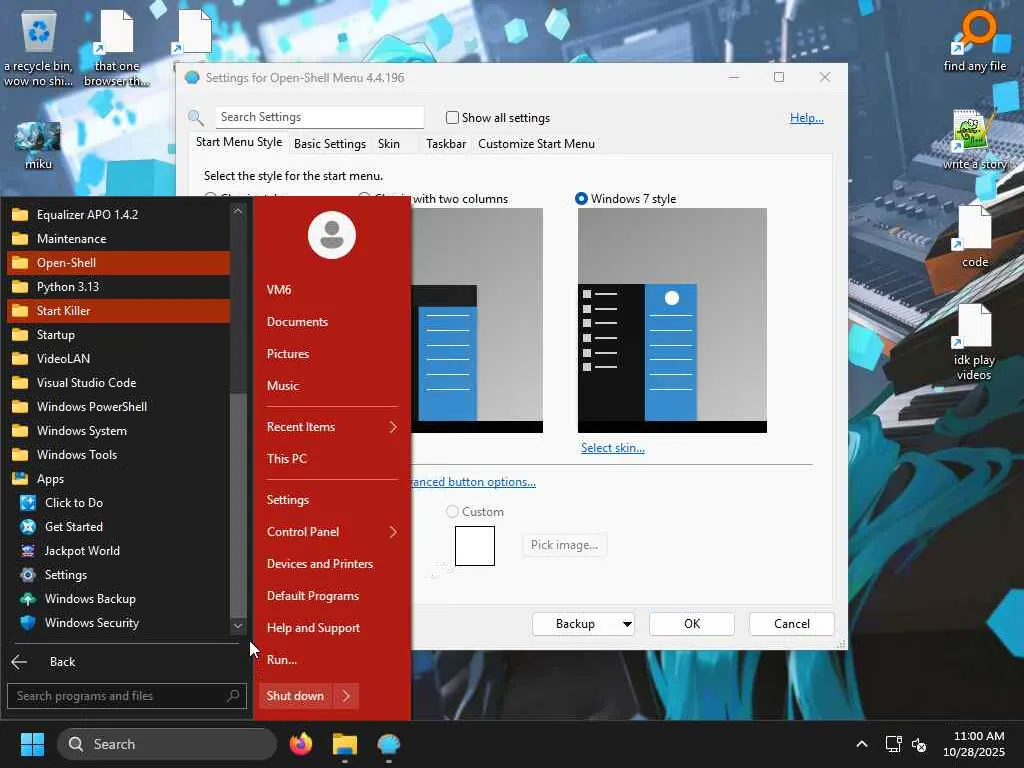Screen dimensions: 1024x768
Task: Open the Visual Studio Code folder
Action: click(x=118, y=383)
